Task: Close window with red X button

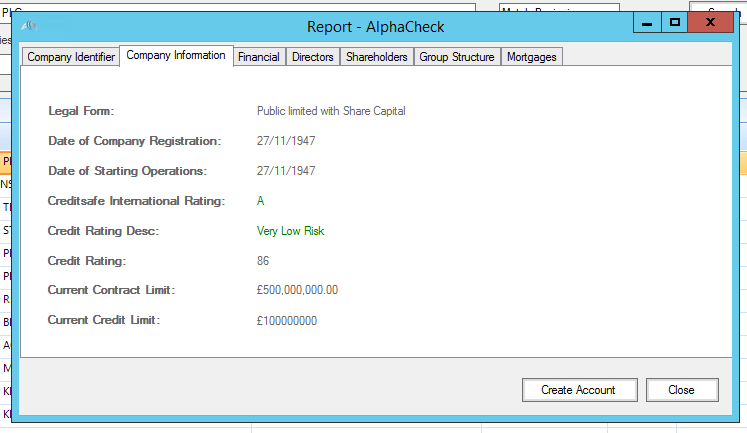Action: pos(710,22)
